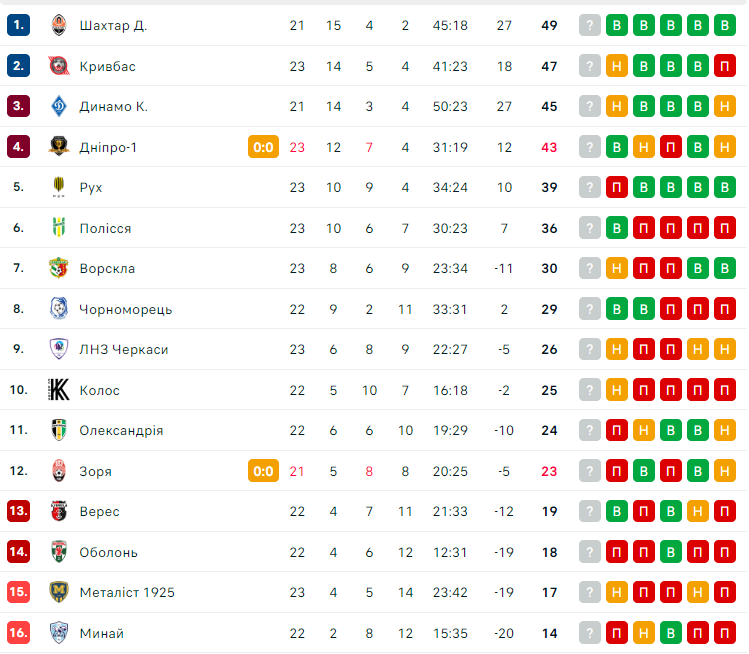Click the Олександрія team name
Viewport: 749px width, 654px height.
click(121, 430)
